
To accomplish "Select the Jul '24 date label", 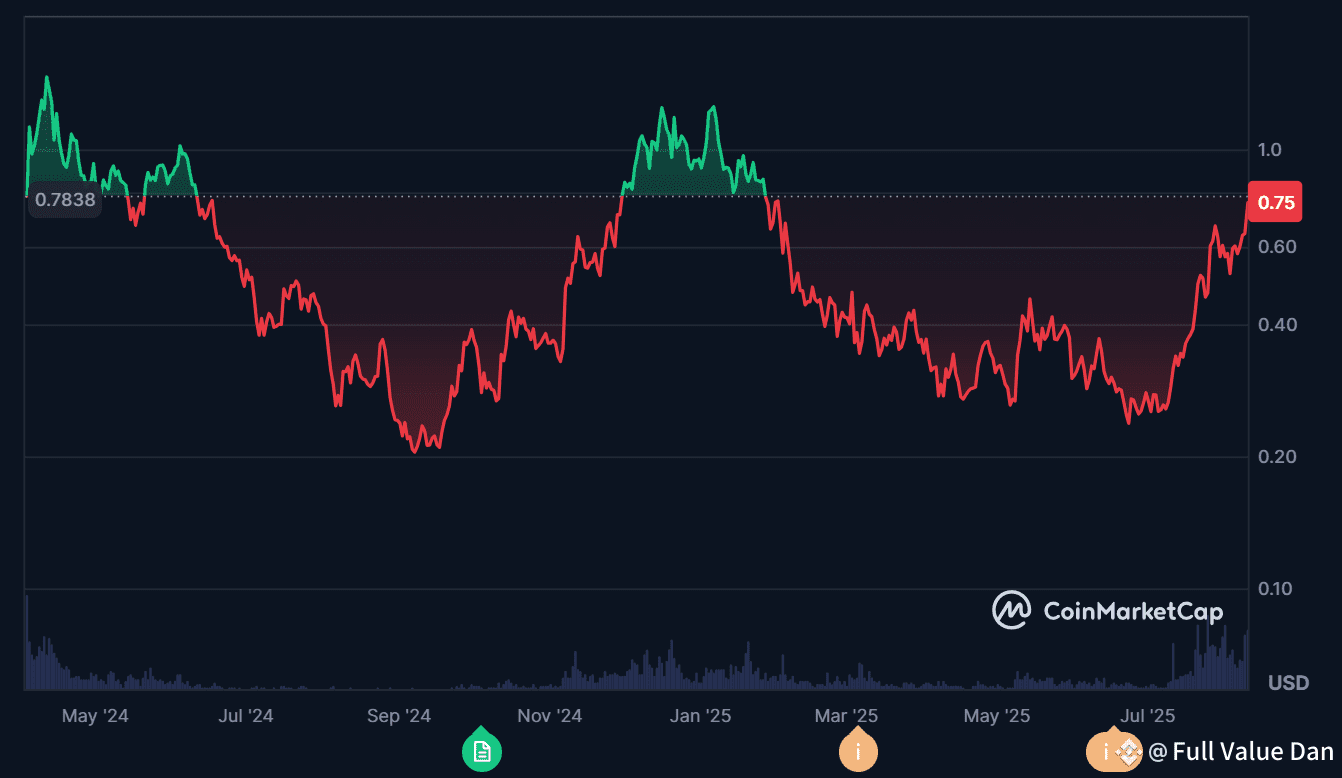I will [245, 716].
